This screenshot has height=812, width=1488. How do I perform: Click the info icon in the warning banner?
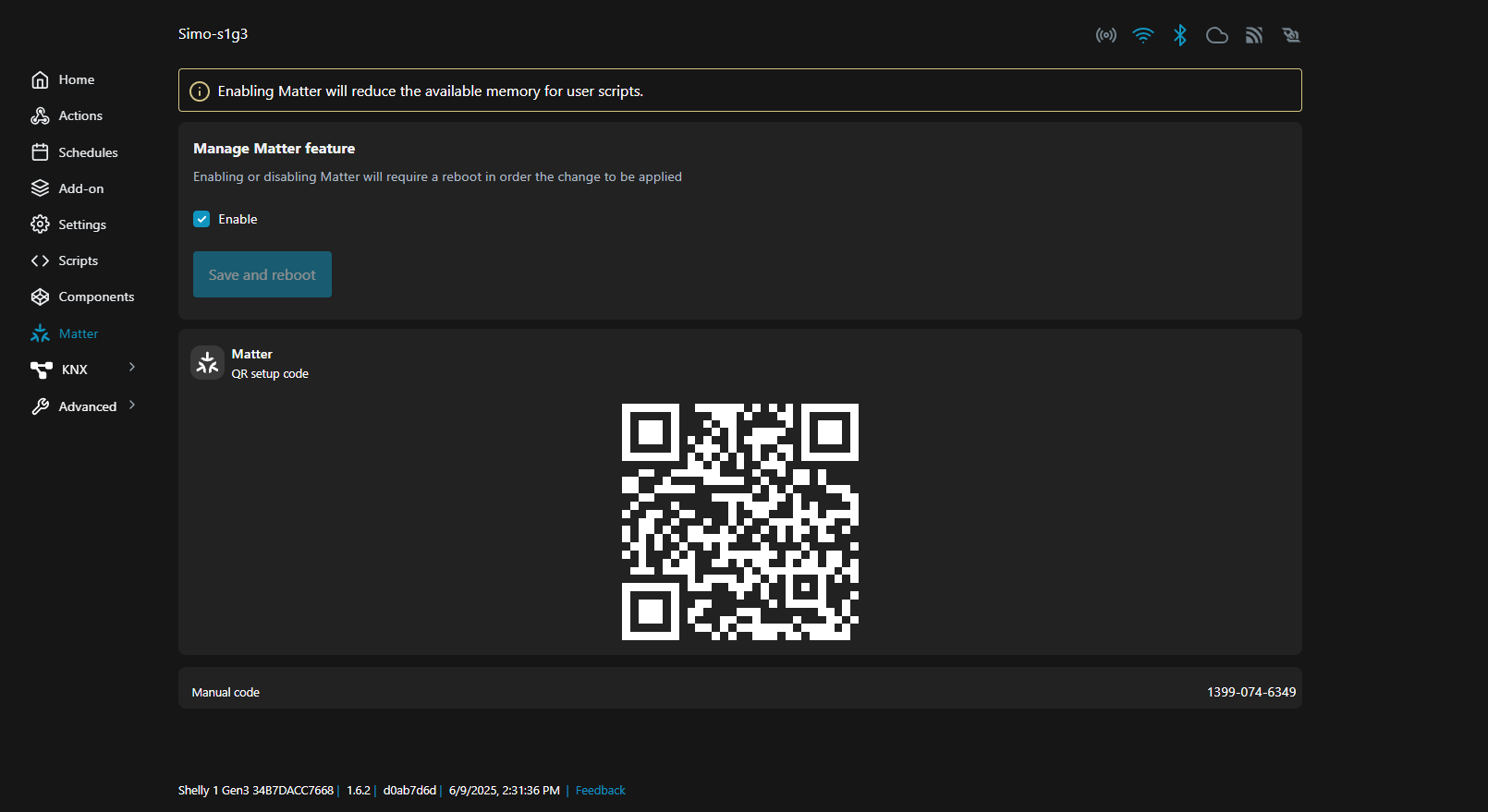point(200,91)
